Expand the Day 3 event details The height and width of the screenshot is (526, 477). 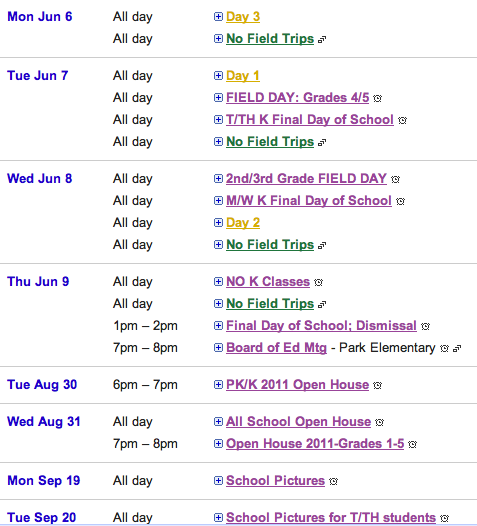(x=218, y=16)
